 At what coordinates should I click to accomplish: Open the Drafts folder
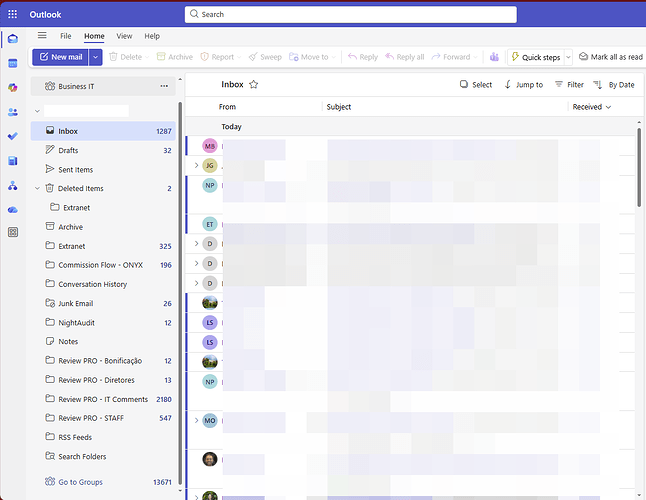[x=68, y=150]
